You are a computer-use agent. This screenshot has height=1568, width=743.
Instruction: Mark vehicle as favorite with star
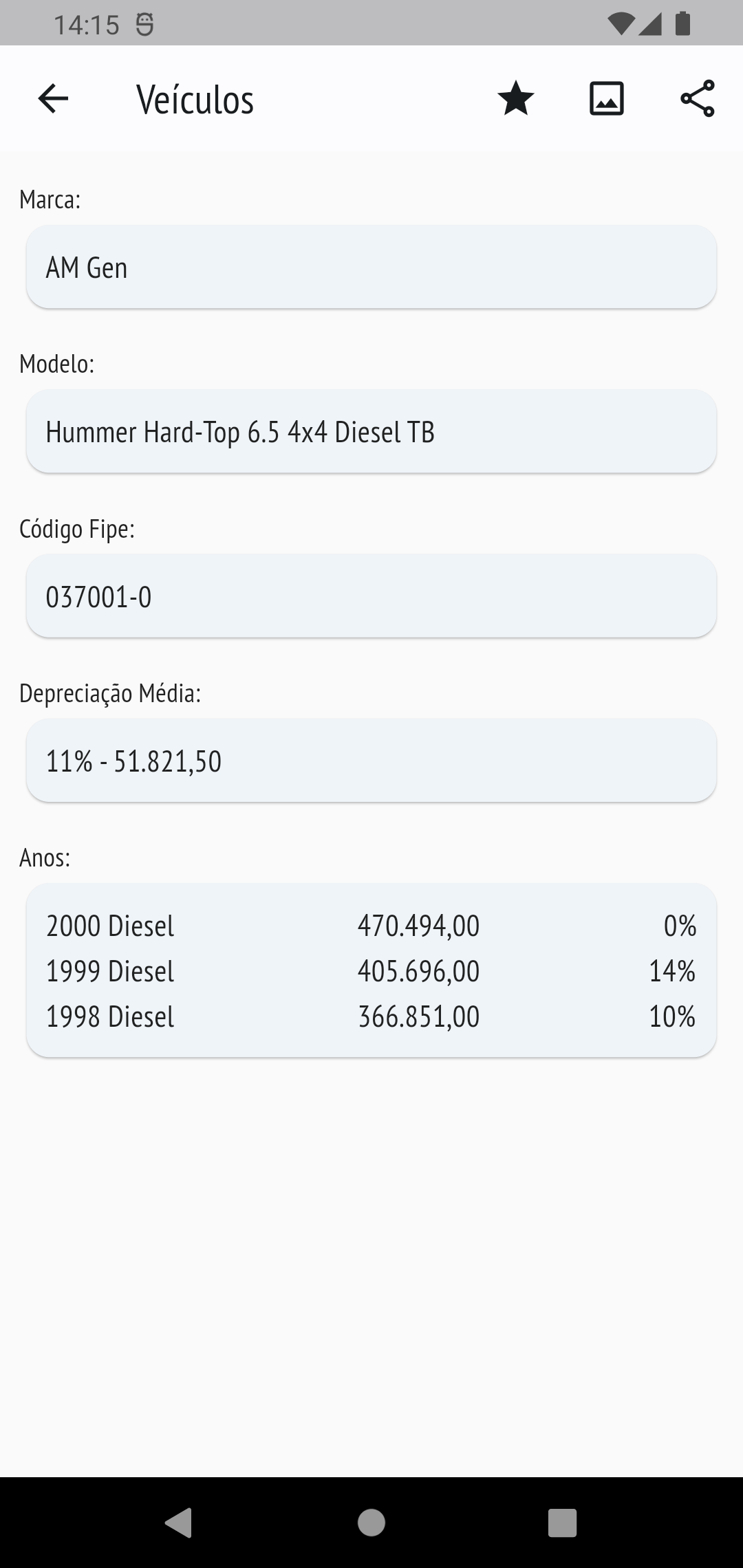[x=515, y=98]
